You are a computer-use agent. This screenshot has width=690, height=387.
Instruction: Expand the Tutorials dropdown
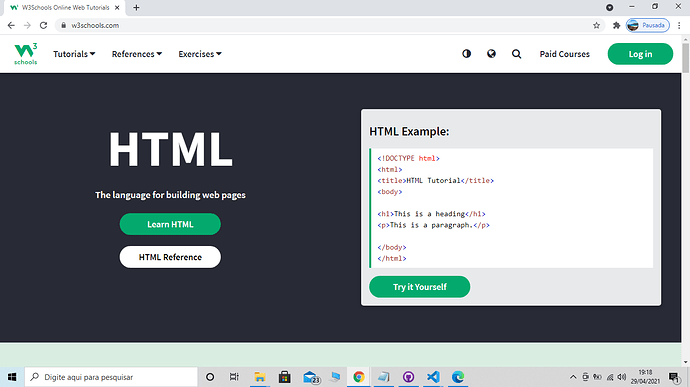(74, 54)
